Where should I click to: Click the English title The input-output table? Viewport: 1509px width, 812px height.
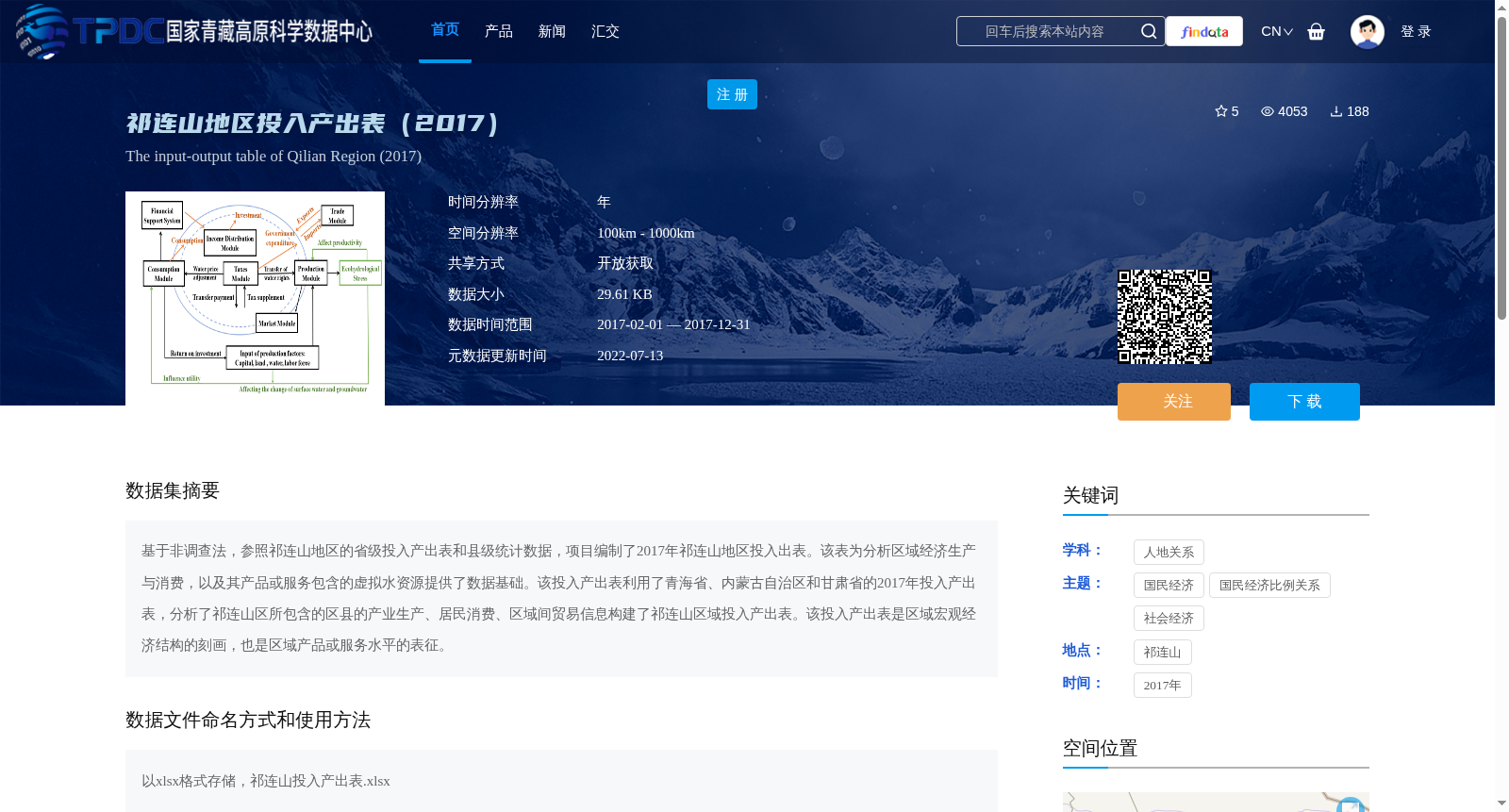[274, 157]
